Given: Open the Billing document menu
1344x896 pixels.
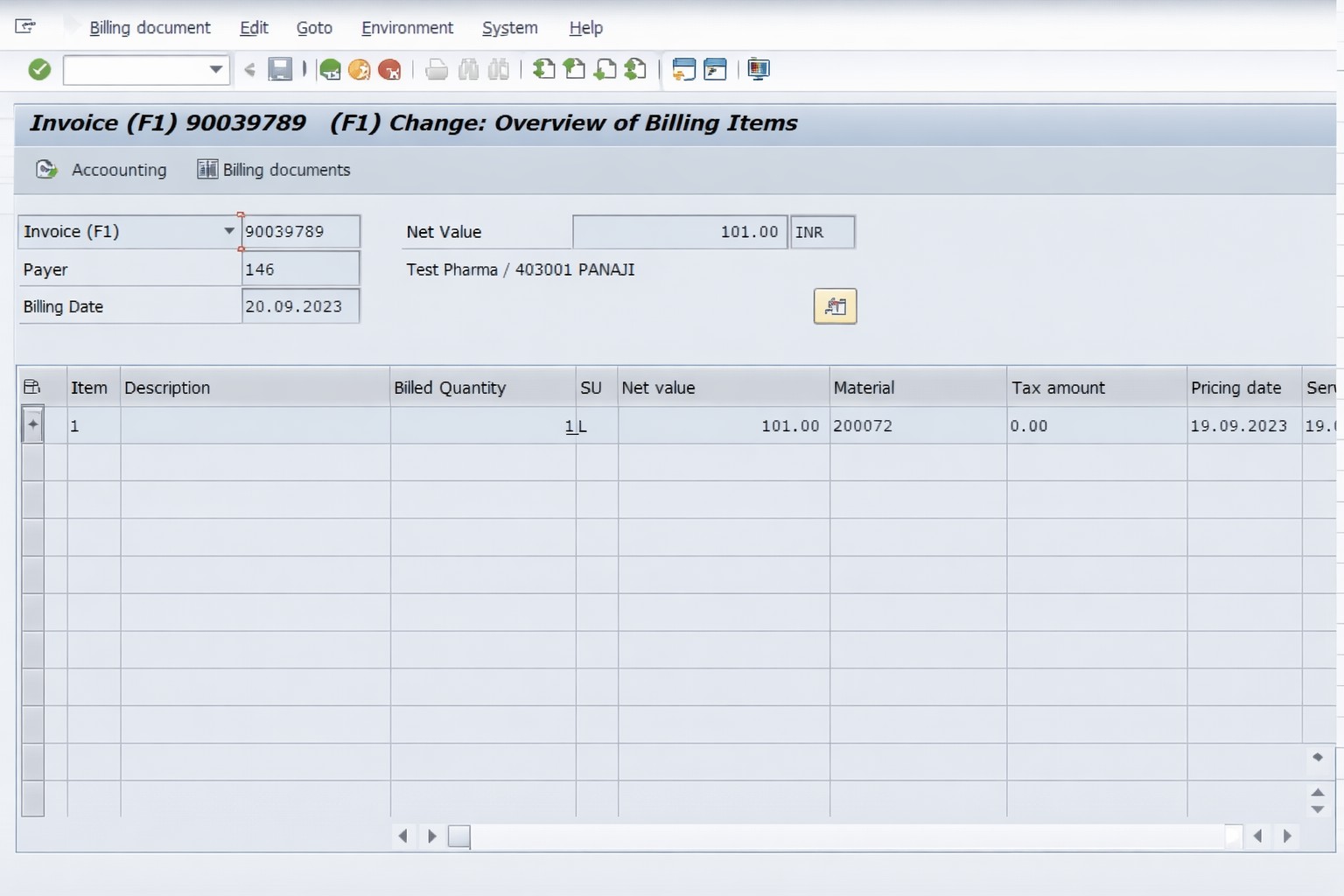Looking at the screenshot, I should click(150, 28).
